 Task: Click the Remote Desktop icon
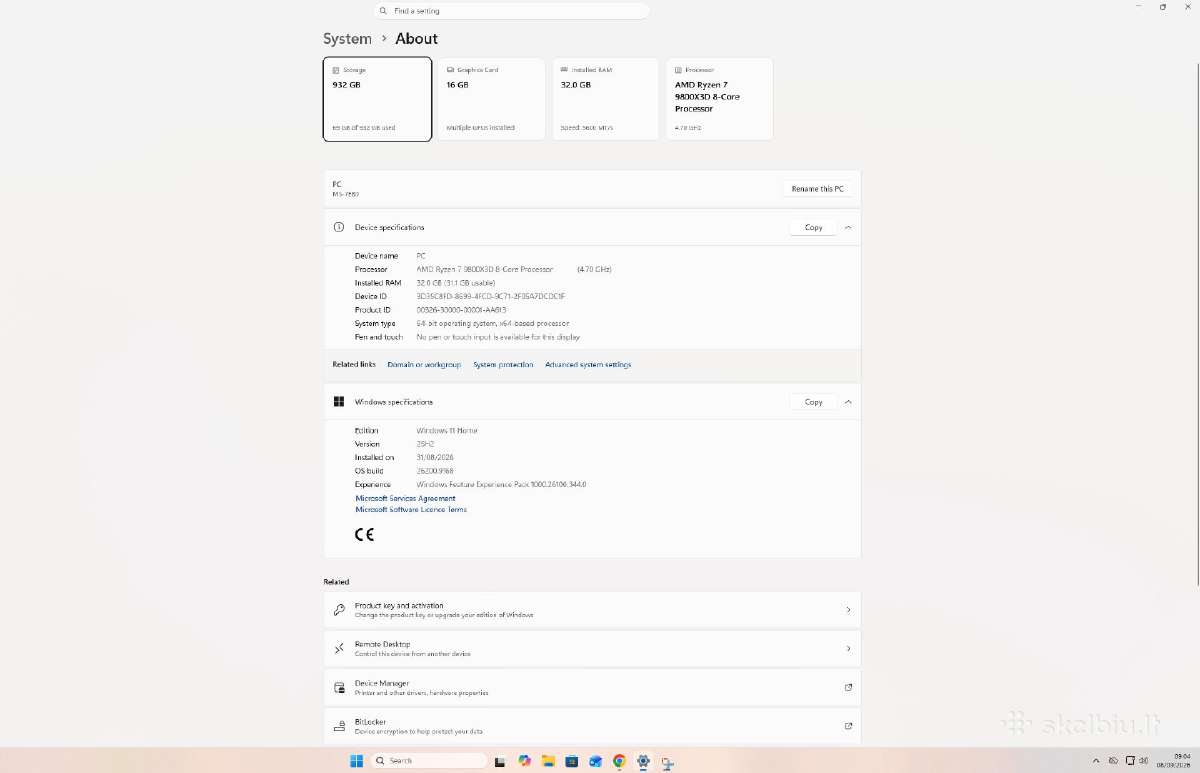click(x=339, y=649)
